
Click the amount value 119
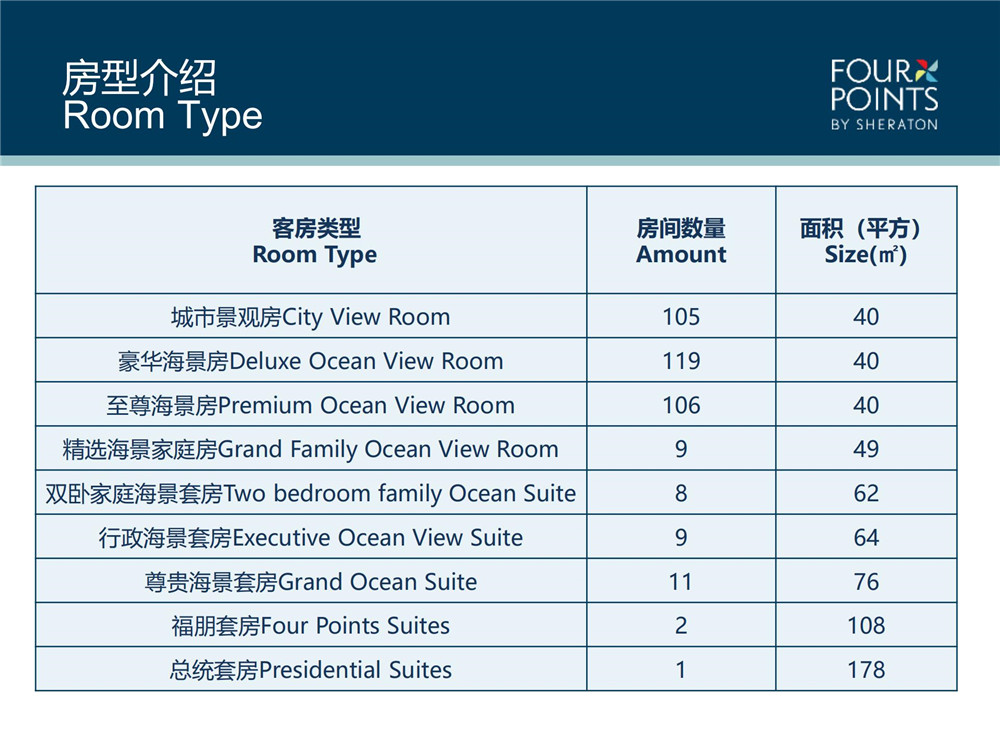(681, 361)
